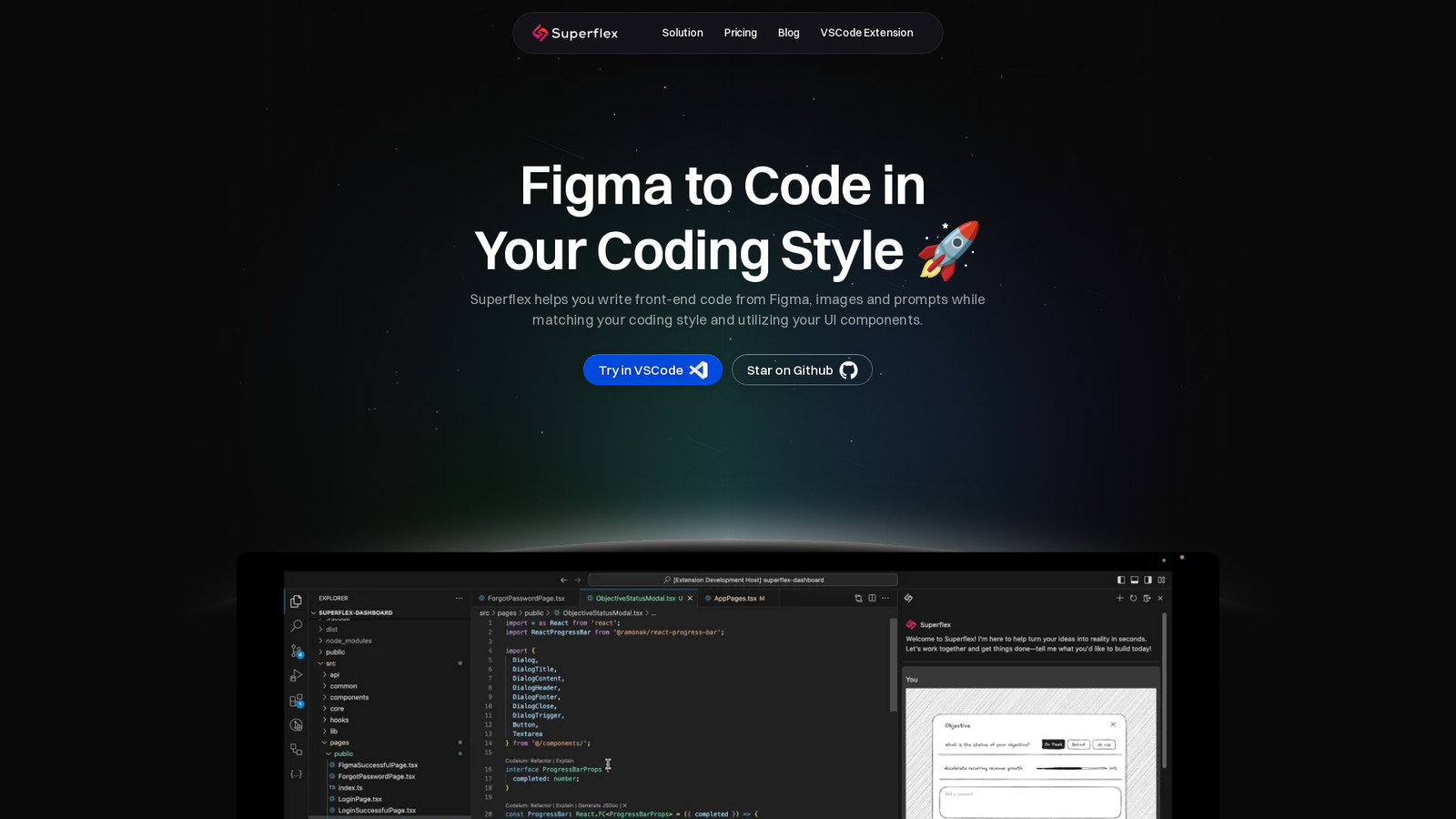The image size is (1456, 819).
Task: Click the editor forward navigation arrow
Action: tap(577, 580)
